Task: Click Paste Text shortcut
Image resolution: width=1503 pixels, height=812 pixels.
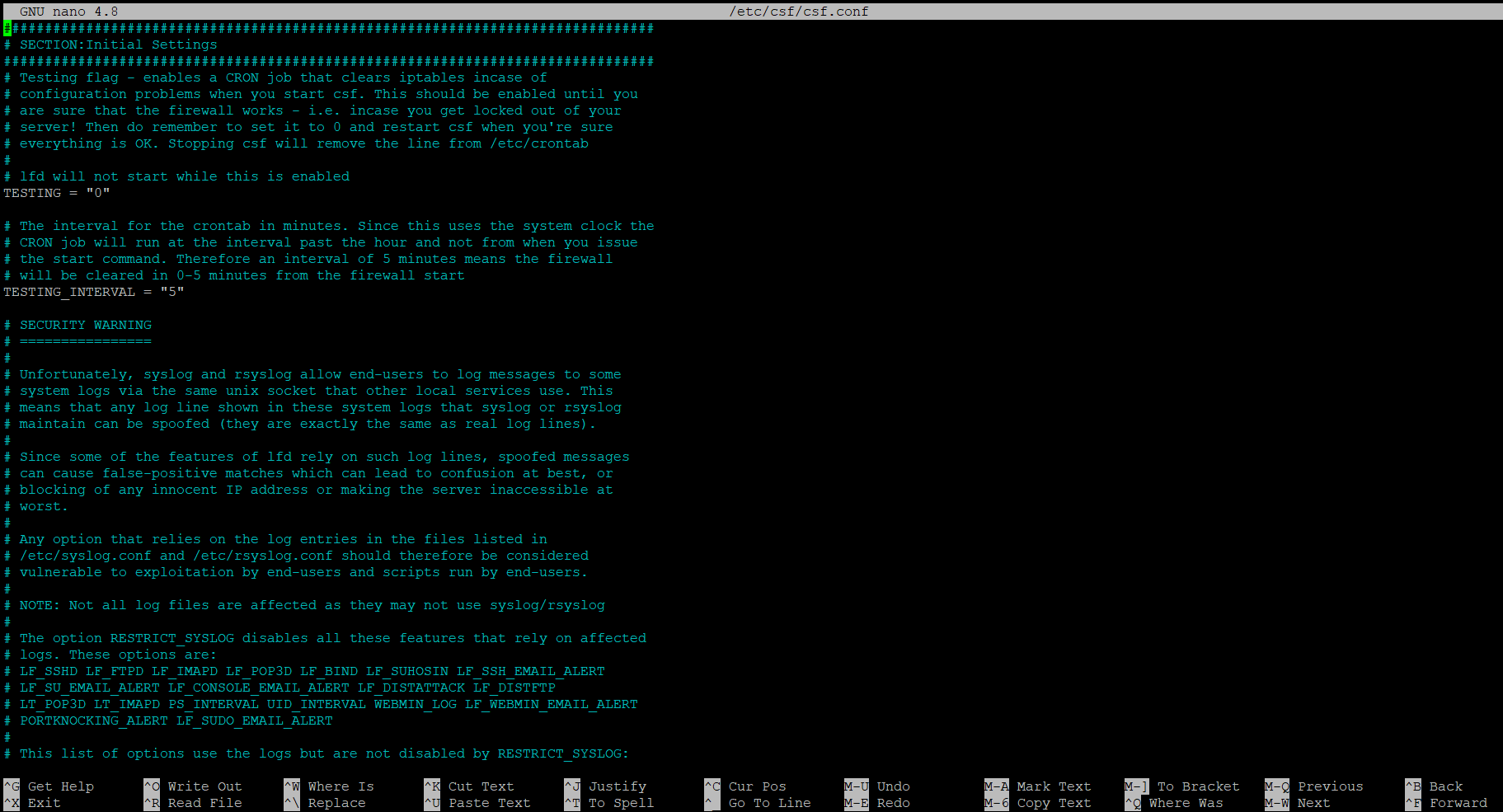Action: [x=489, y=803]
